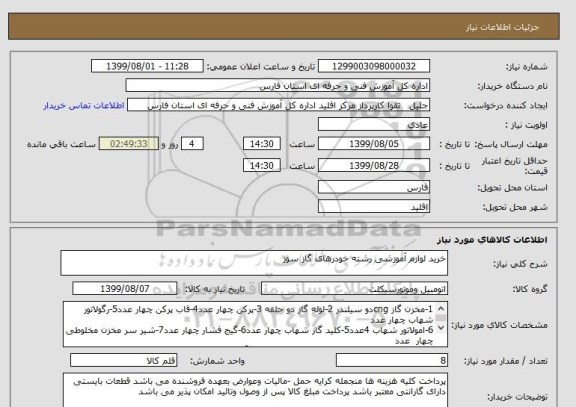Click response deadline date 1399/08/05
The image size is (576, 407).
click(374, 144)
